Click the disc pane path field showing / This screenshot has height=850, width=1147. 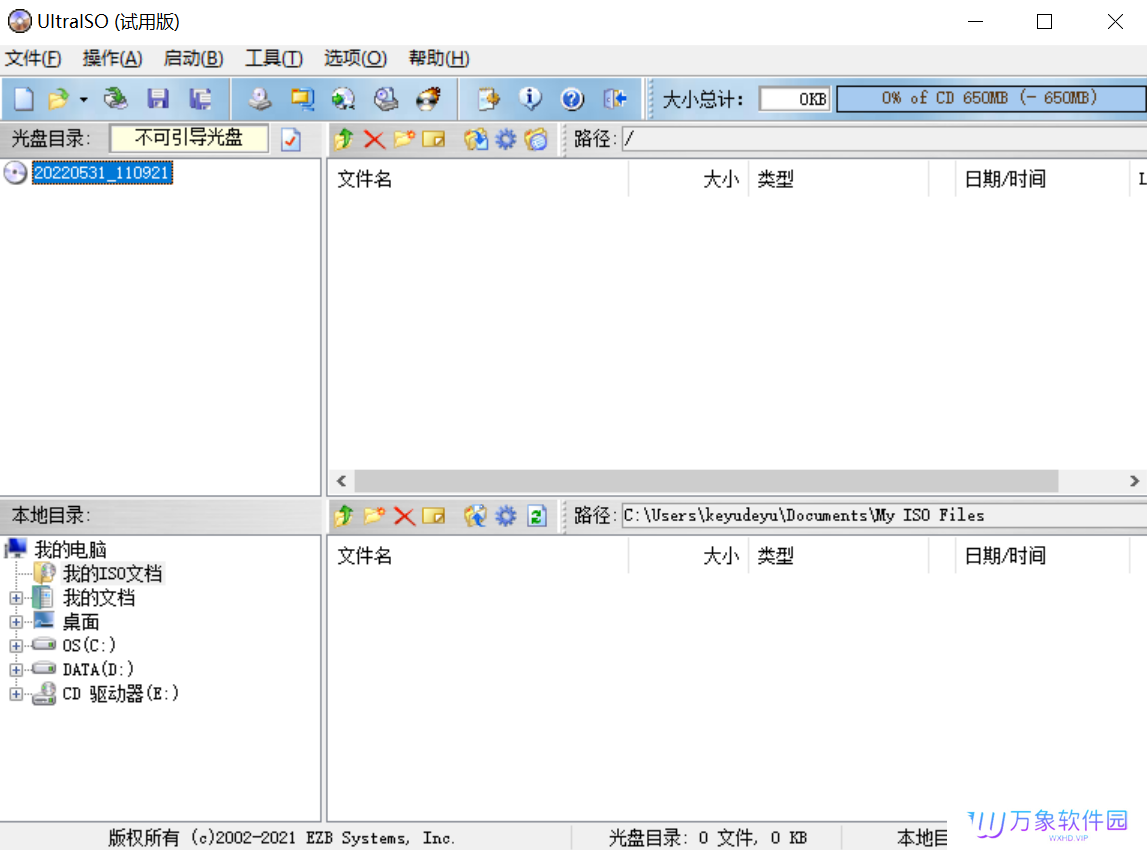[x=884, y=139]
